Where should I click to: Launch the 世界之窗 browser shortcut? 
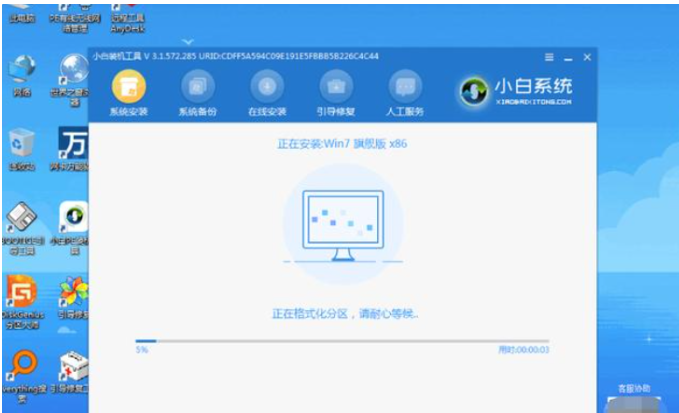[x=74, y=80]
